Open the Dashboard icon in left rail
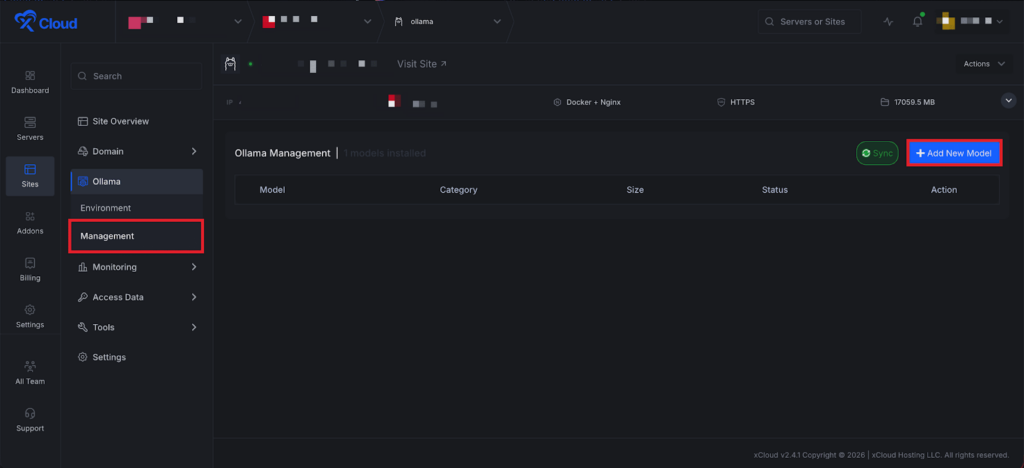1024x468 pixels. [x=29, y=76]
